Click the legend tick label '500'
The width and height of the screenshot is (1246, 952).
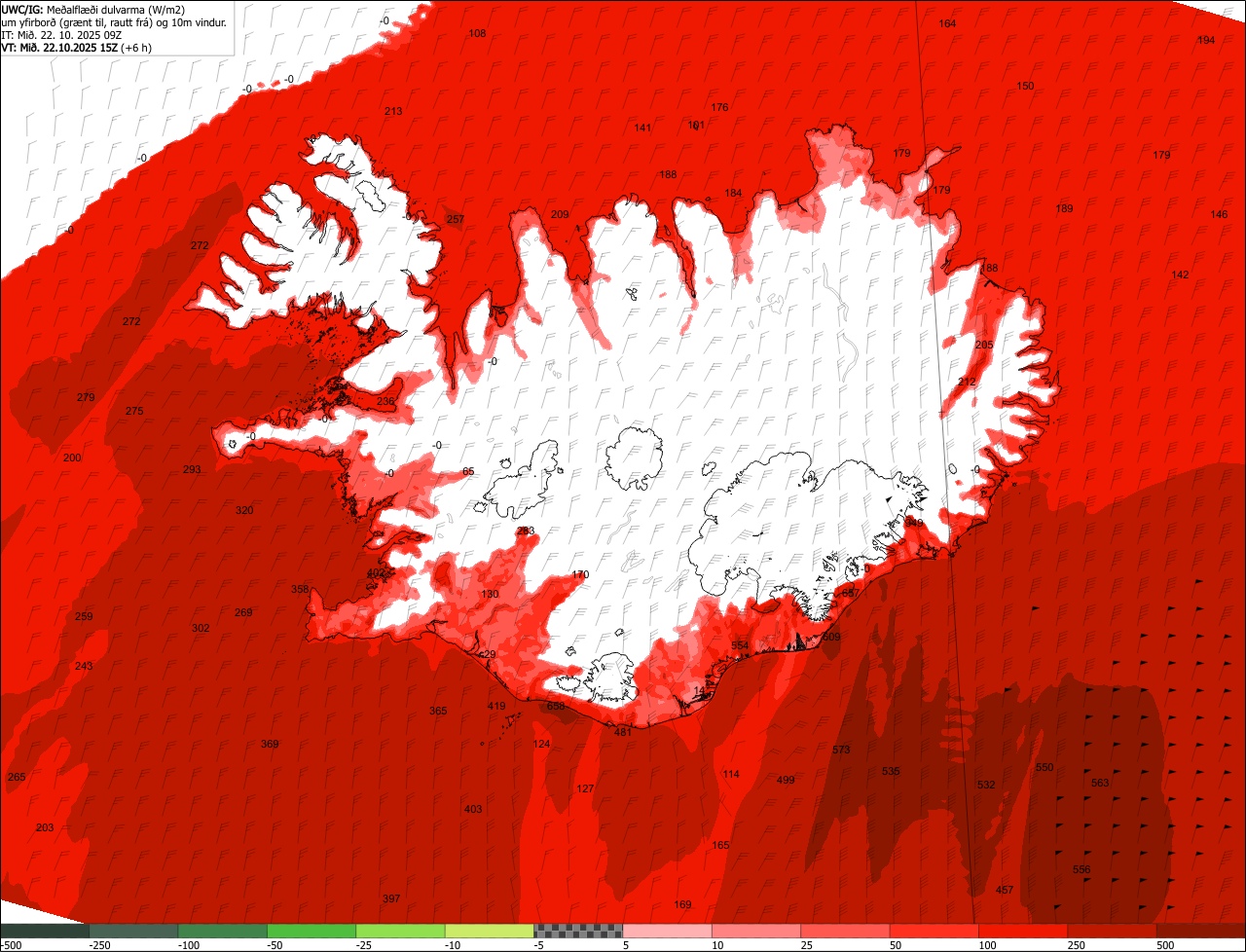(x=1164, y=945)
